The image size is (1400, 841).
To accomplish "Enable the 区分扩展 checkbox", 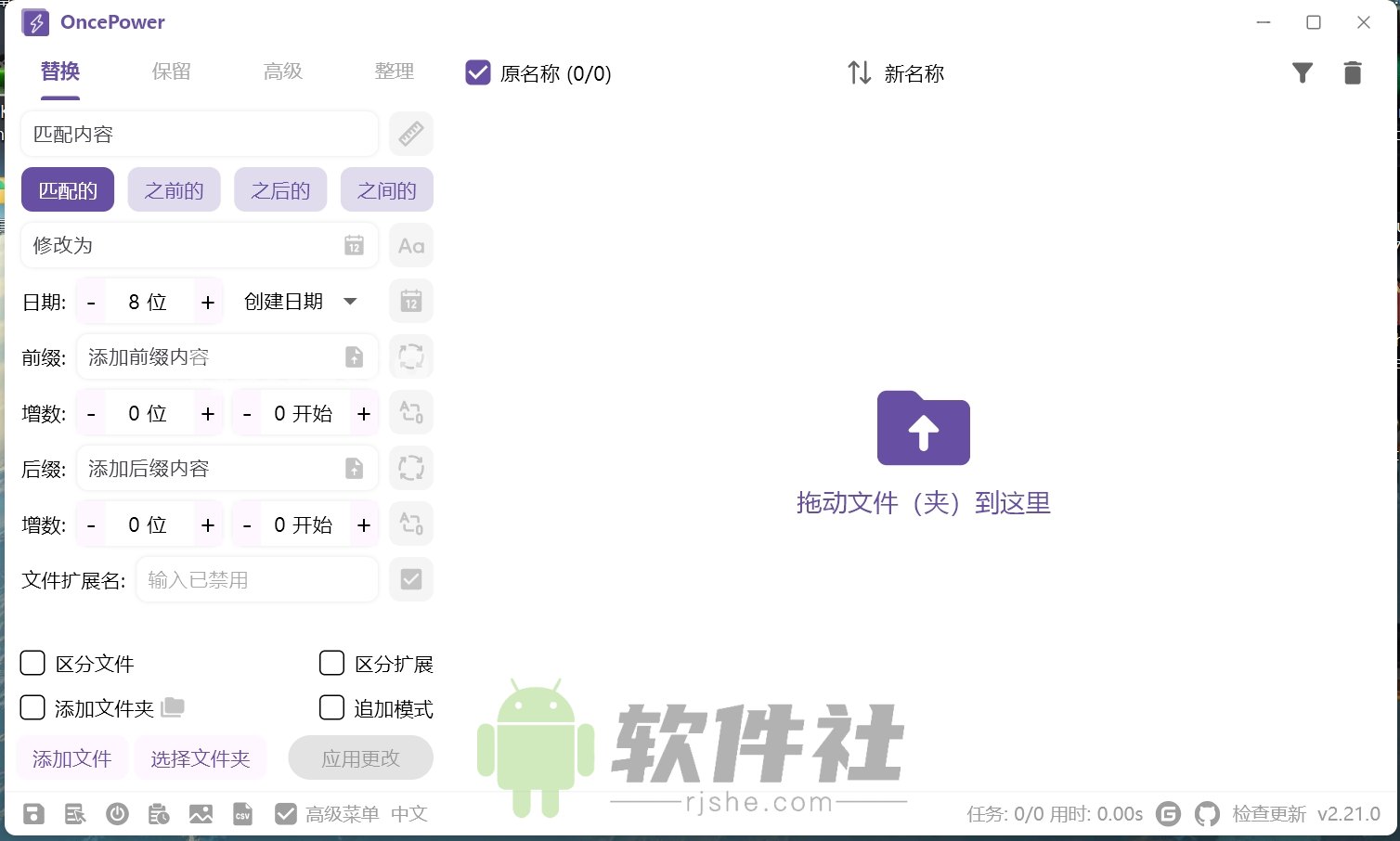I will (331, 663).
